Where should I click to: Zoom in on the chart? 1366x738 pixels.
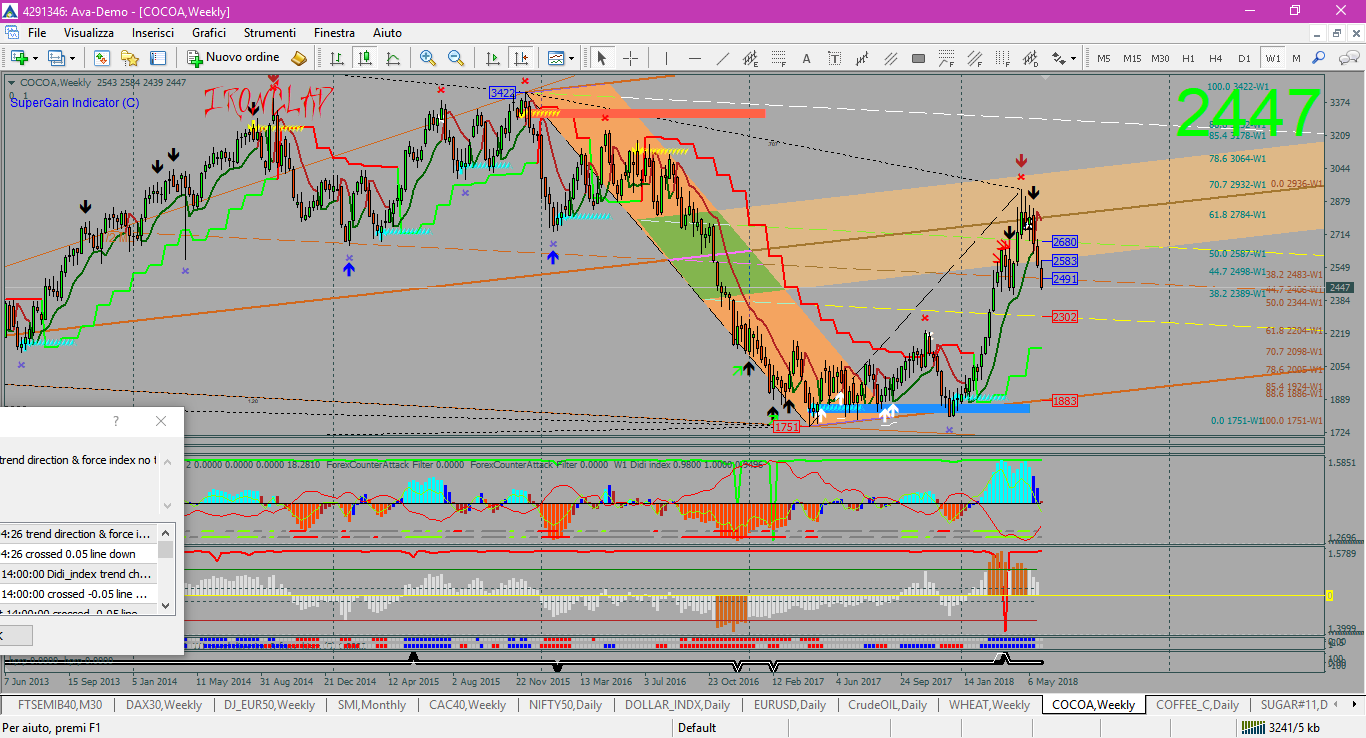tap(428, 58)
